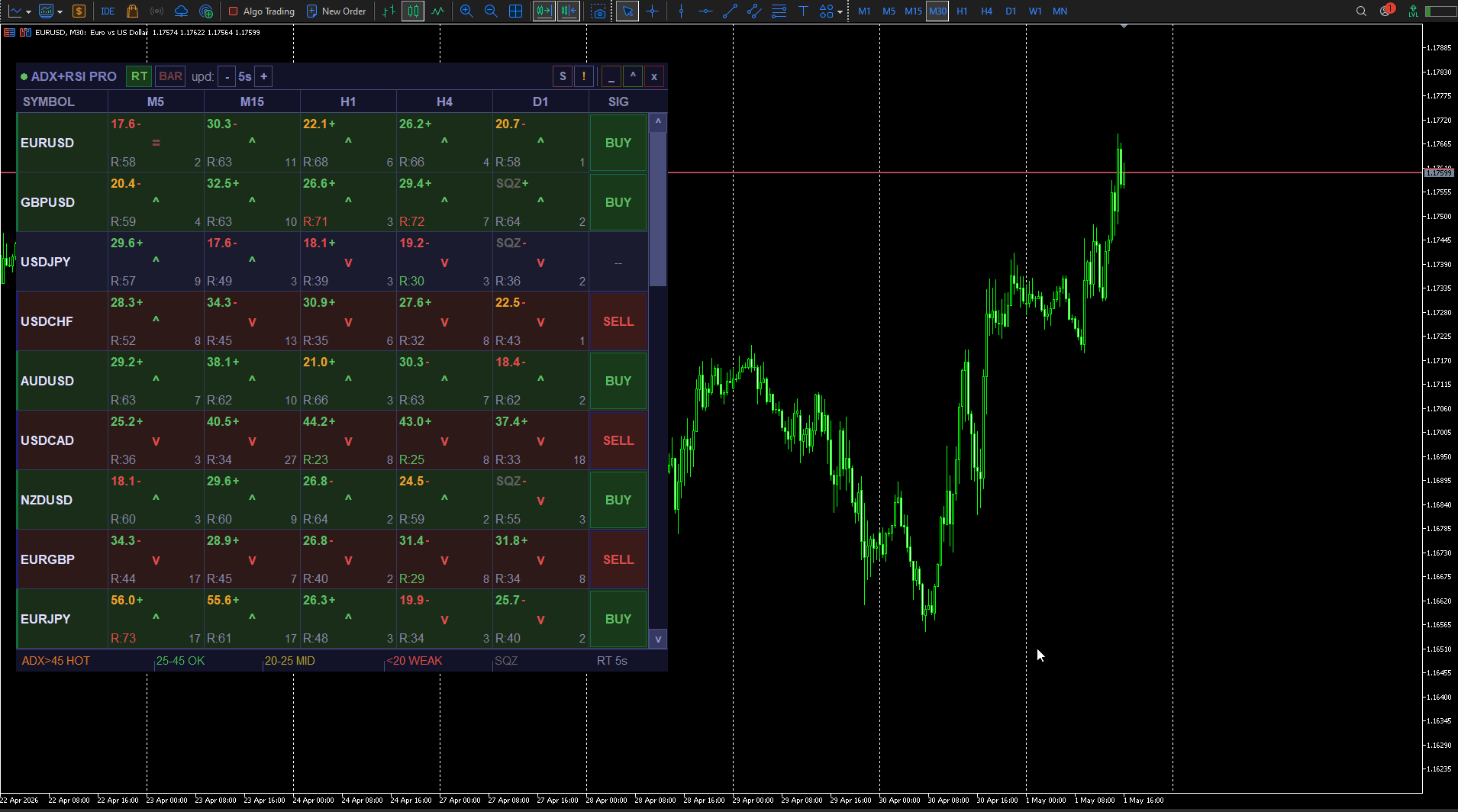Take a chart screenshot with camera icon
Image resolution: width=1458 pixels, height=812 pixels.
point(599,11)
